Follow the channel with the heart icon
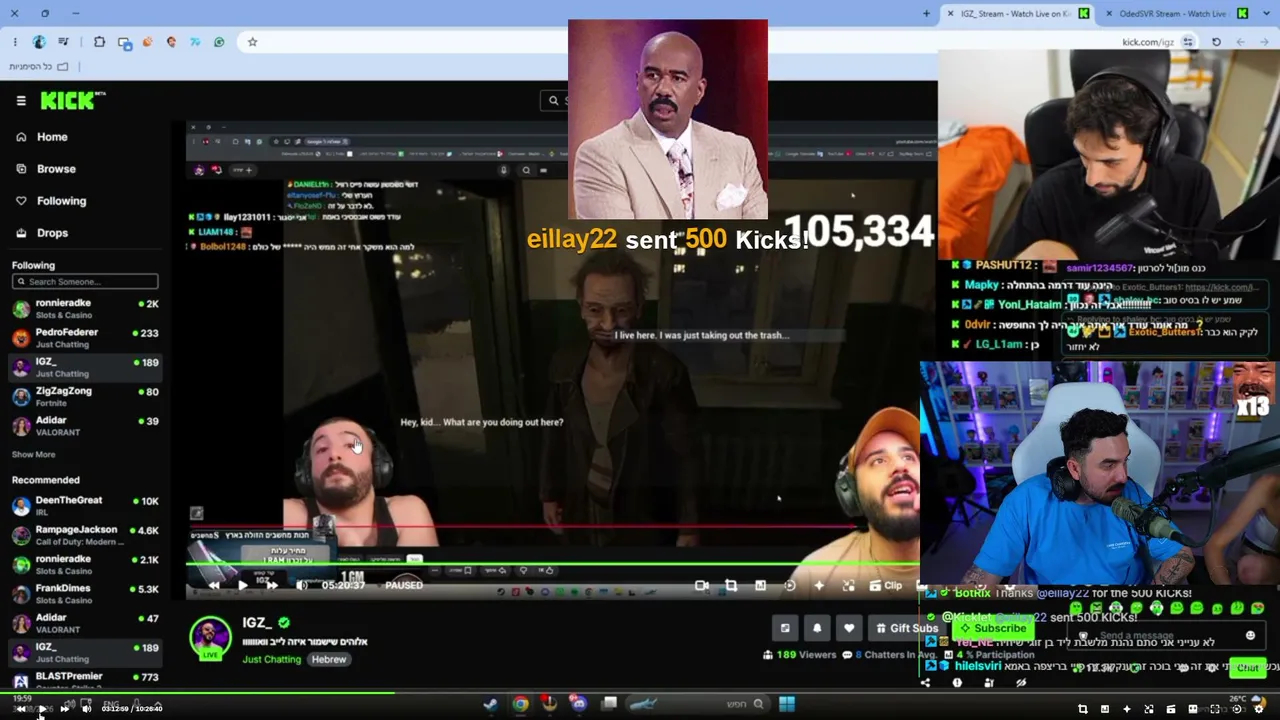Image resolution: width=1280 pixels, height=720 pixels. [849, 628]
